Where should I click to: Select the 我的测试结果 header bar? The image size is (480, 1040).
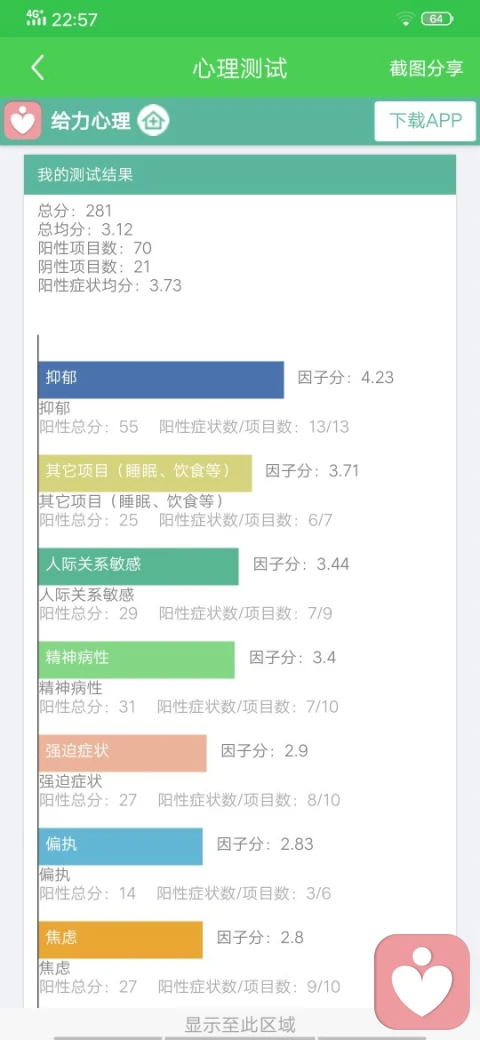click(240, 175)
